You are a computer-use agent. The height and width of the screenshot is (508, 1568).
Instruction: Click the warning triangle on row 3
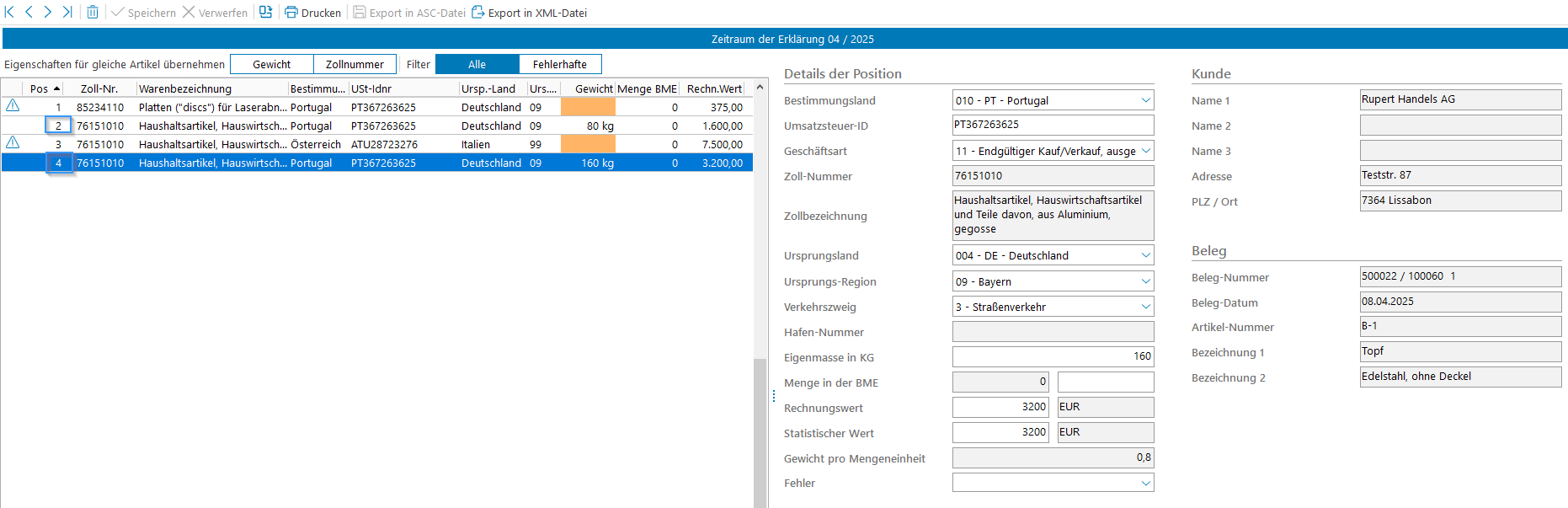13,143
